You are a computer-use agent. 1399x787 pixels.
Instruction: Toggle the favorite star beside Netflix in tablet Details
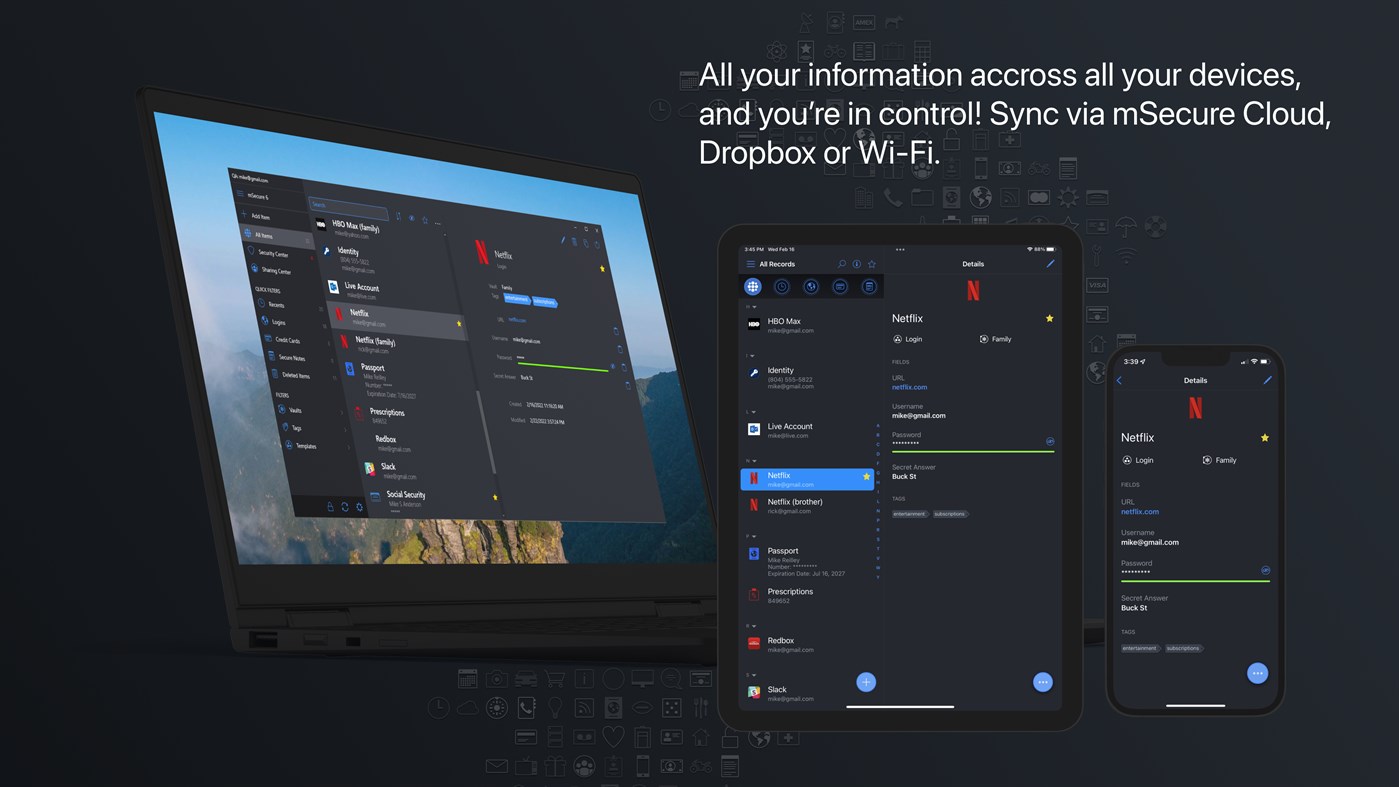[1049, 318]
